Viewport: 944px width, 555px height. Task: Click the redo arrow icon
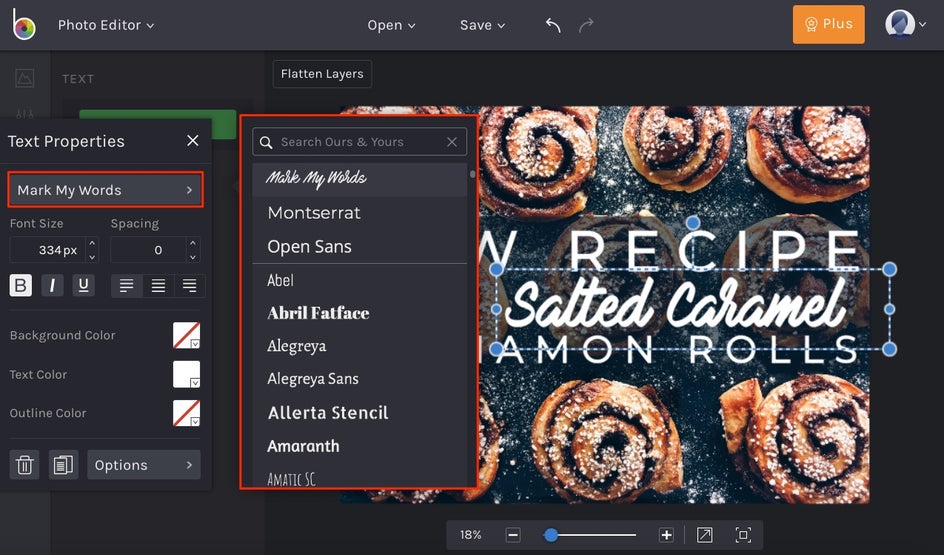point(586,25)
